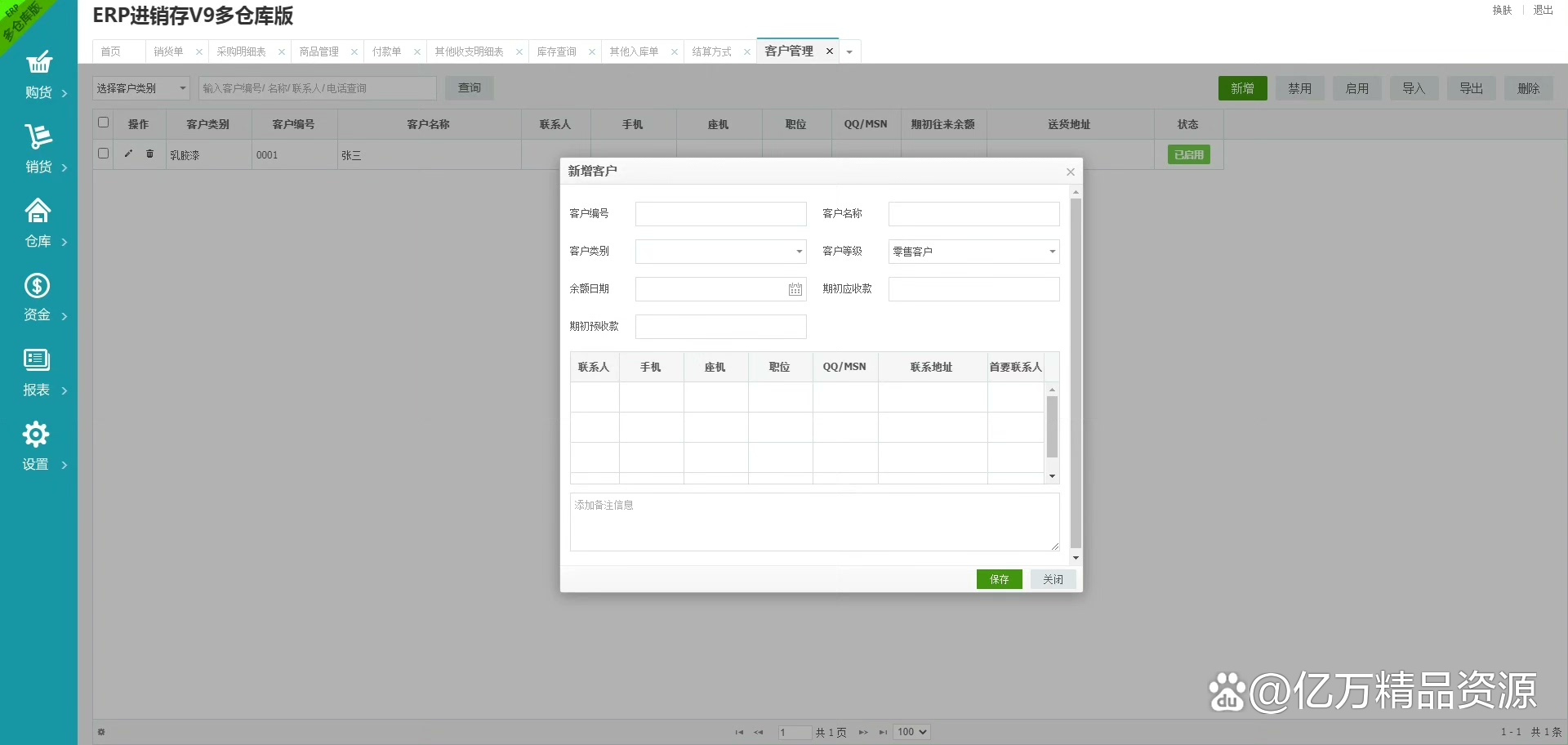1568x745 pixels.
Task: Open the tab list overflow dropdown arrow
Action: tap(849, 51)
